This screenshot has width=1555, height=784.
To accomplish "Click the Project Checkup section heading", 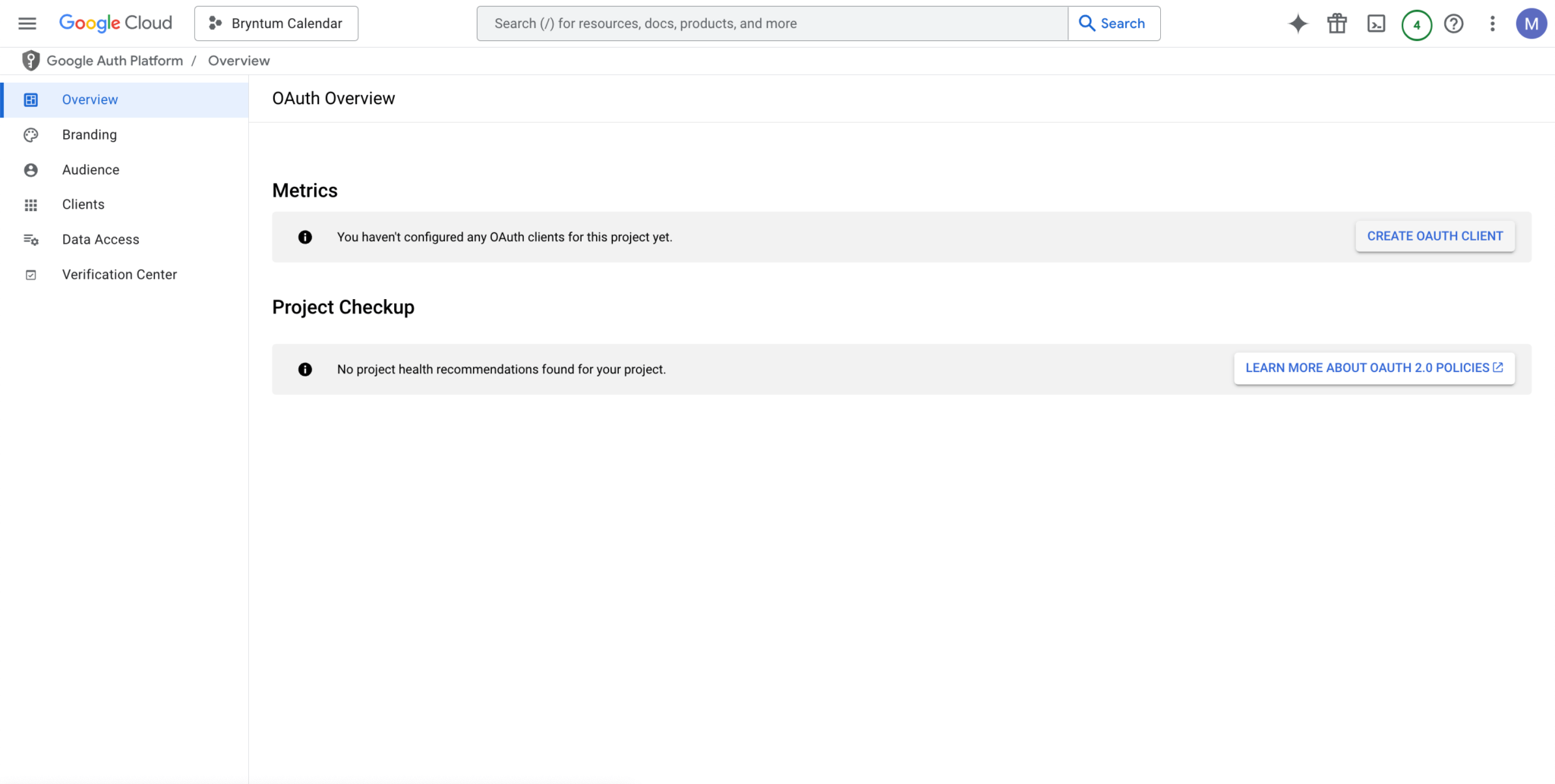I will click(x=343, y=307).
